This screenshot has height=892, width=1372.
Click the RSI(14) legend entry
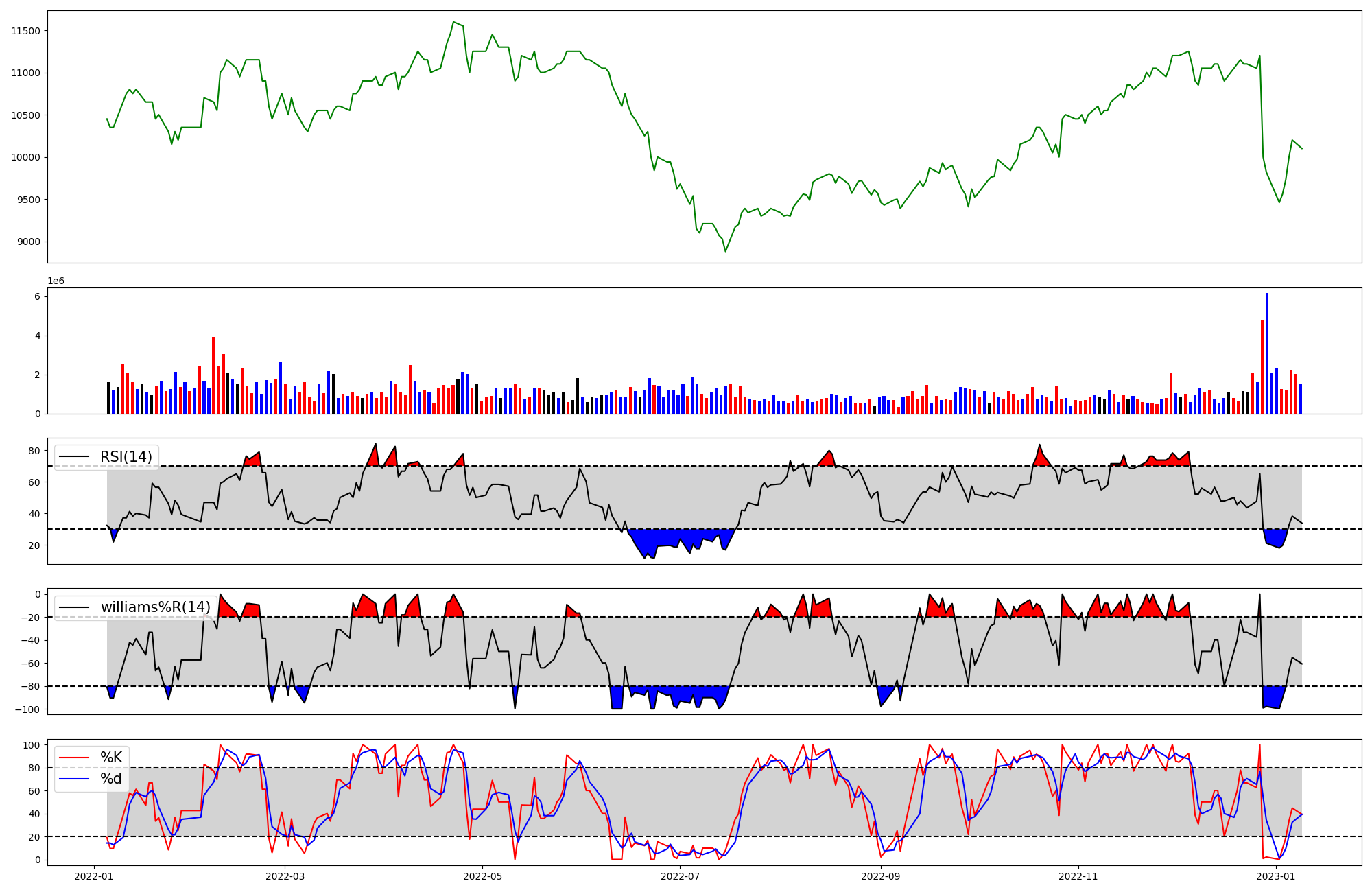click(x=126, y=457)
